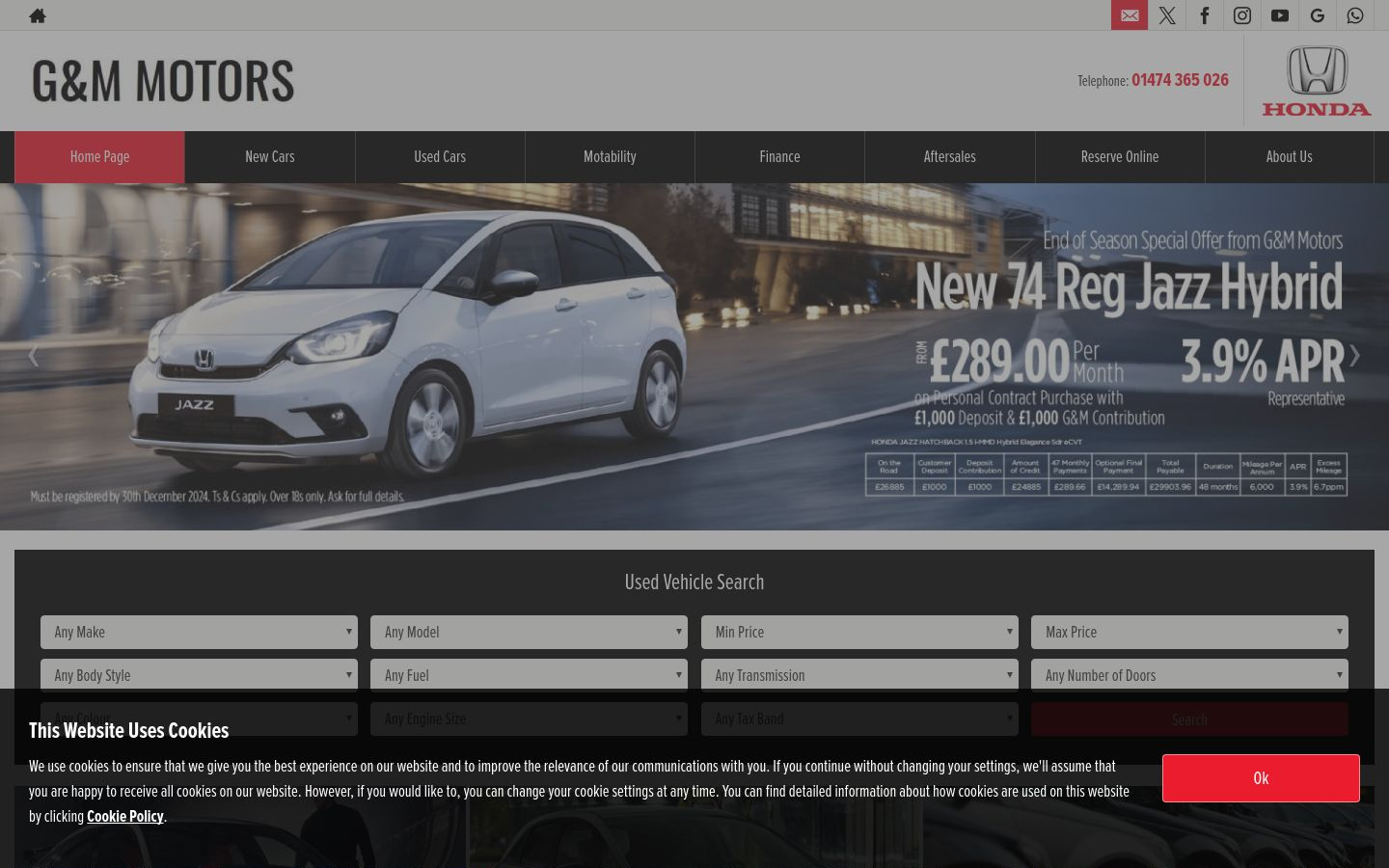The height and width of the screenshot is (868, 1389).
Task: Open the WhatsApp icon link
Action: point(1355,15)
